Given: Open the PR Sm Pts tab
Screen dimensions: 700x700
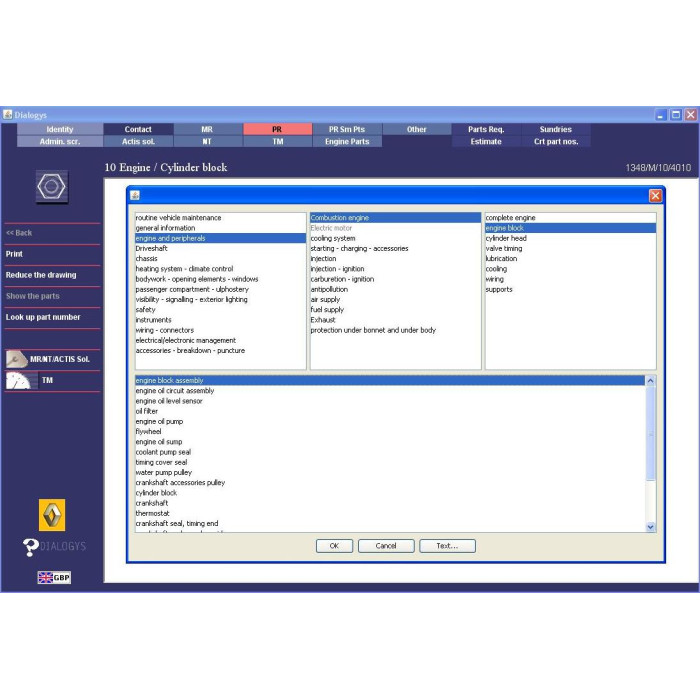Looking at the screenshot, I should click(347, 129).
